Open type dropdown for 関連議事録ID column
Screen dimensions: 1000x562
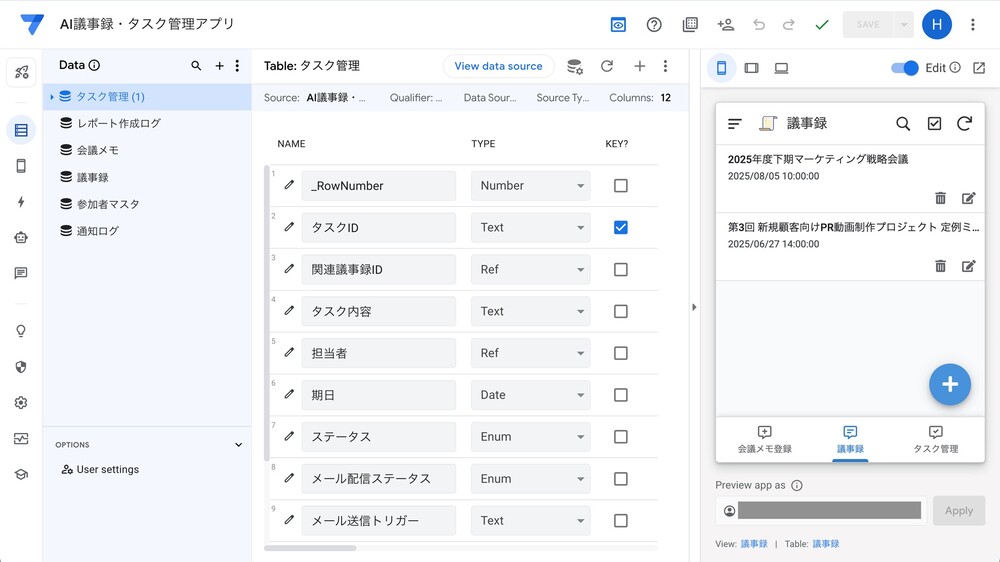530,270
